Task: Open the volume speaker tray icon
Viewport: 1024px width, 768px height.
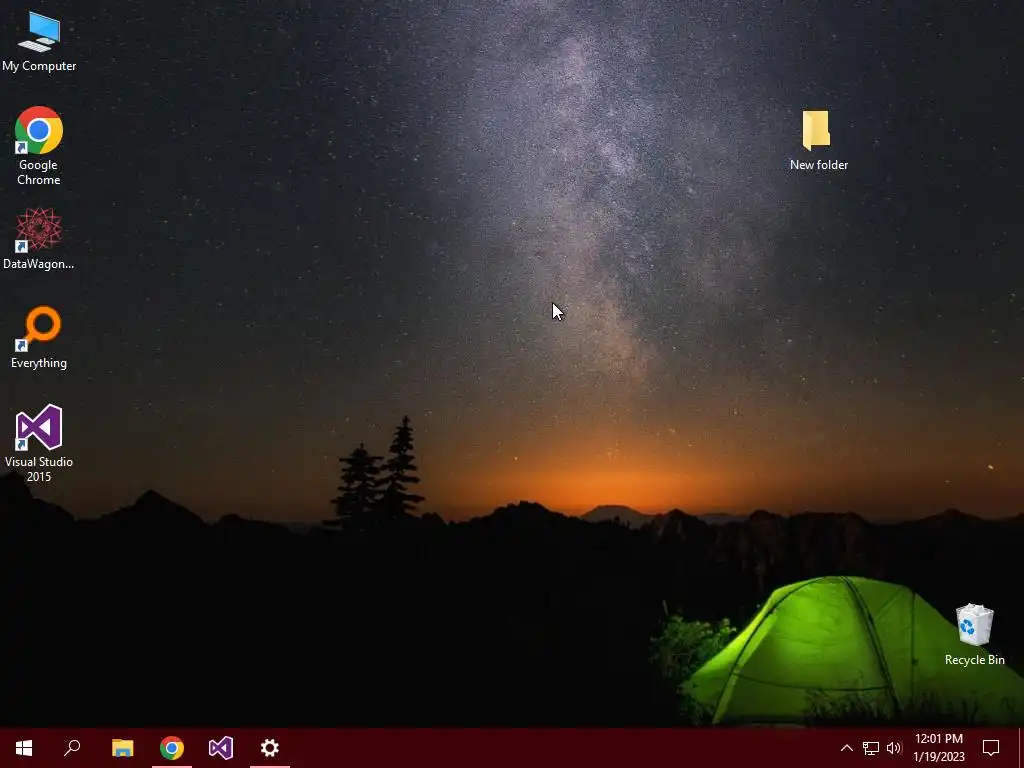Action: (894, 748)
